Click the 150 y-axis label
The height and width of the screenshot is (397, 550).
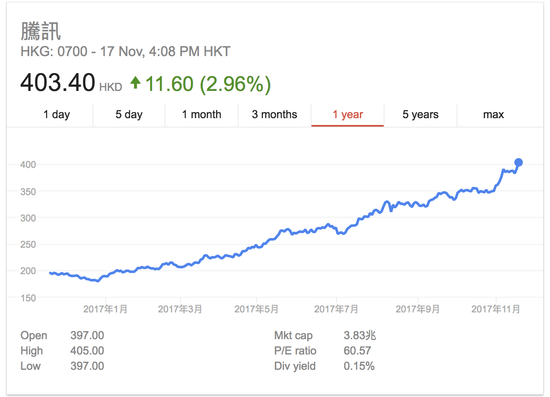(x=28, y=298)
